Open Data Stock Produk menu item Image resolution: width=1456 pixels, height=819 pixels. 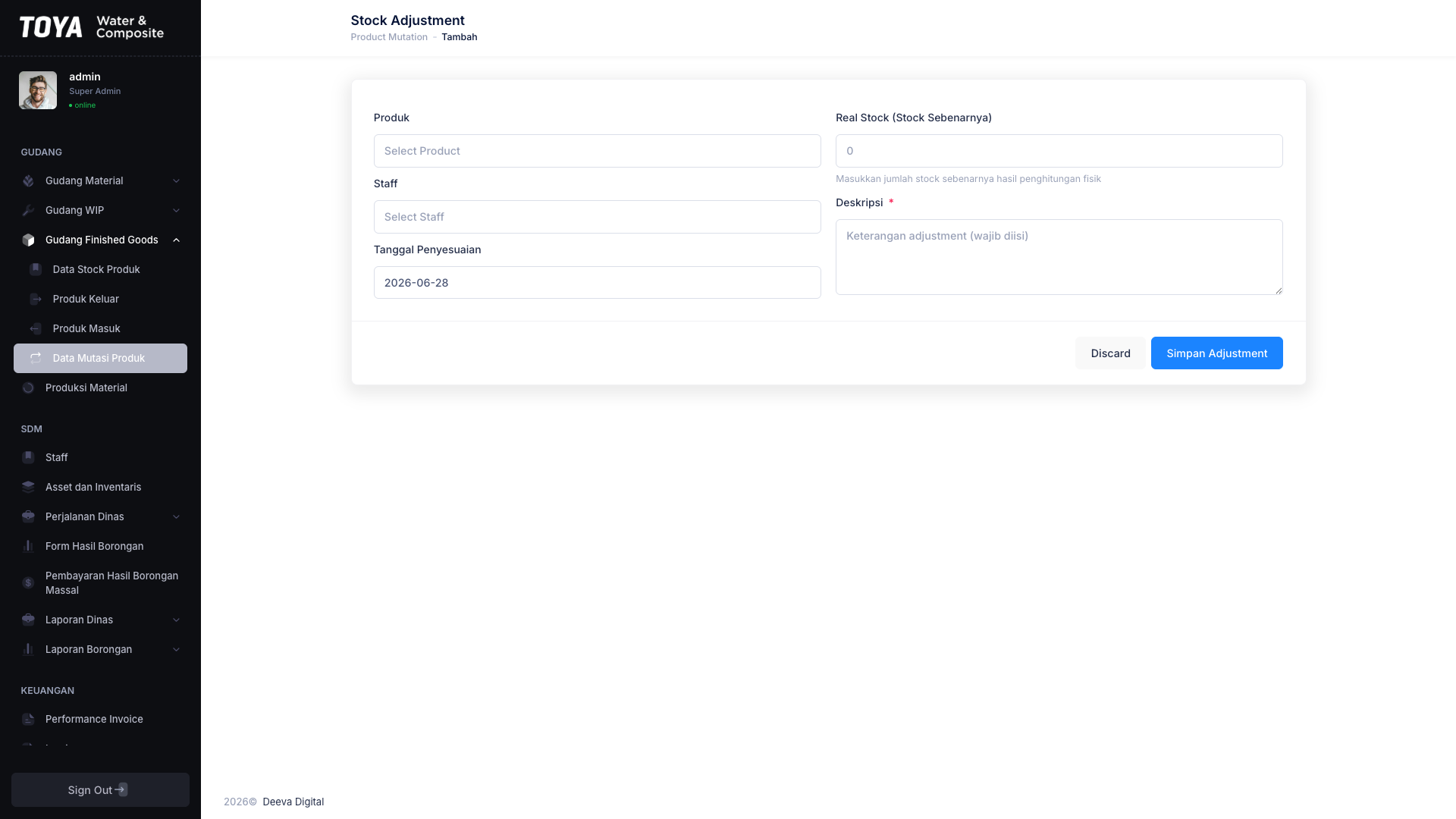click(x=100, y=269)
